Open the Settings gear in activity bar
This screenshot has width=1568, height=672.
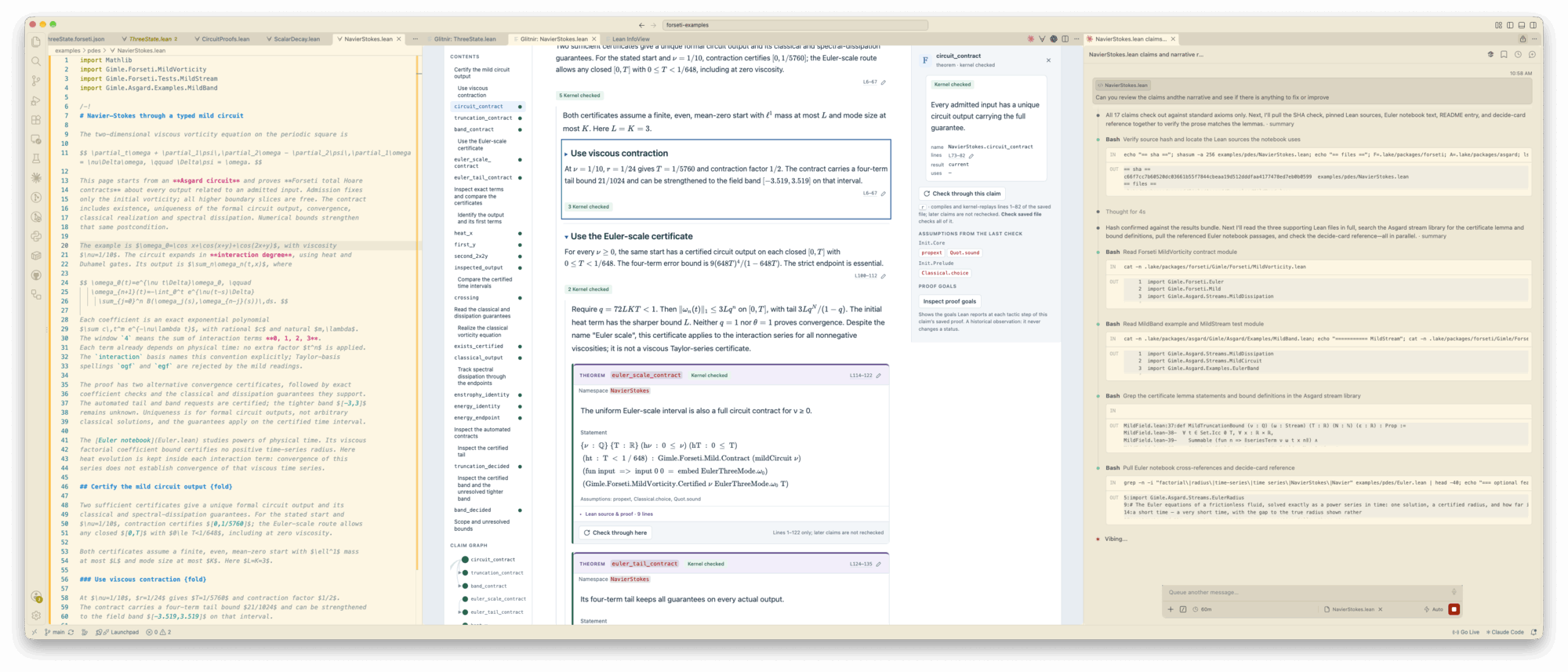[x=36, y=616]
